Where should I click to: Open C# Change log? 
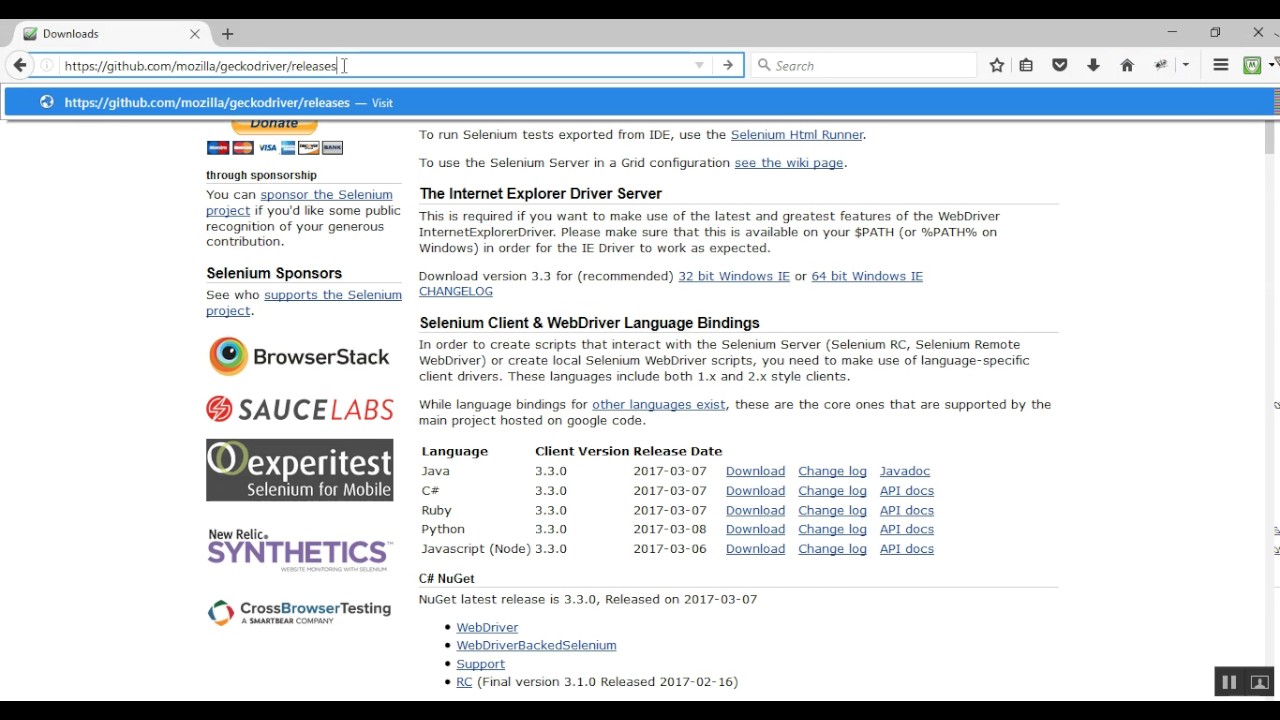832,491
